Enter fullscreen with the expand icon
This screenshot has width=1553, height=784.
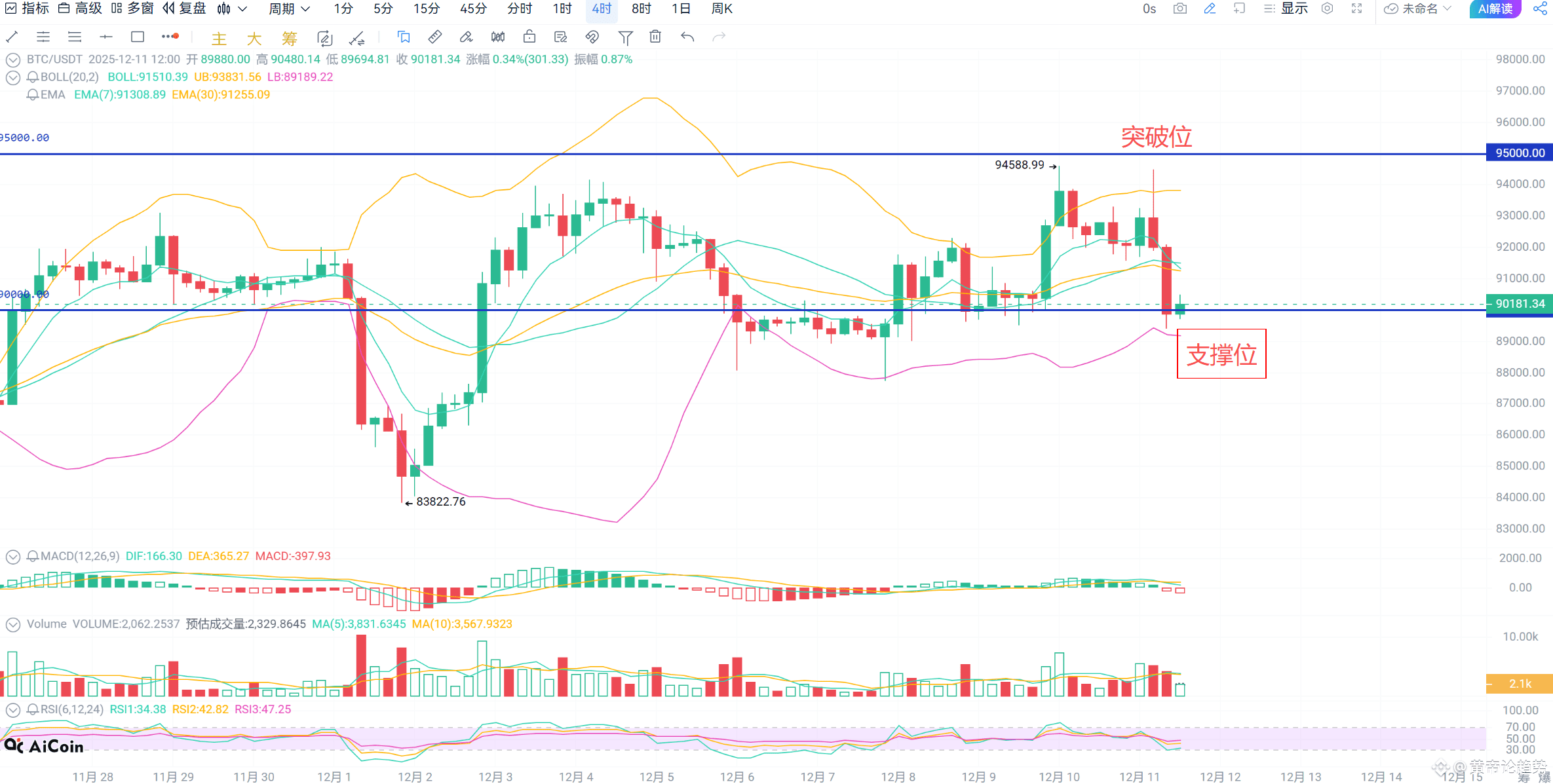[x=1357, y=9]
